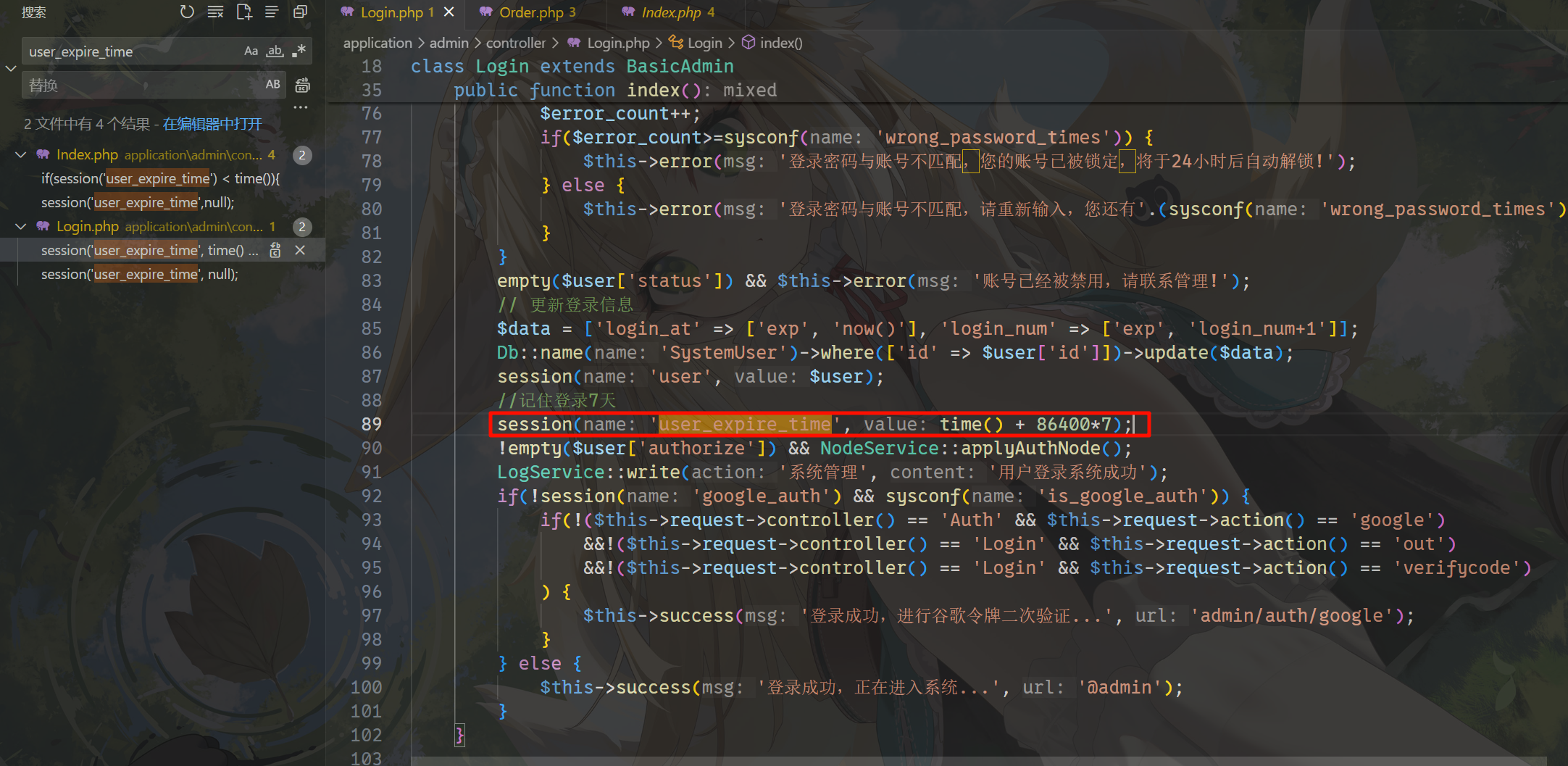
Task: Toggle Preserve Case in replace field
Action: [272, 85]
